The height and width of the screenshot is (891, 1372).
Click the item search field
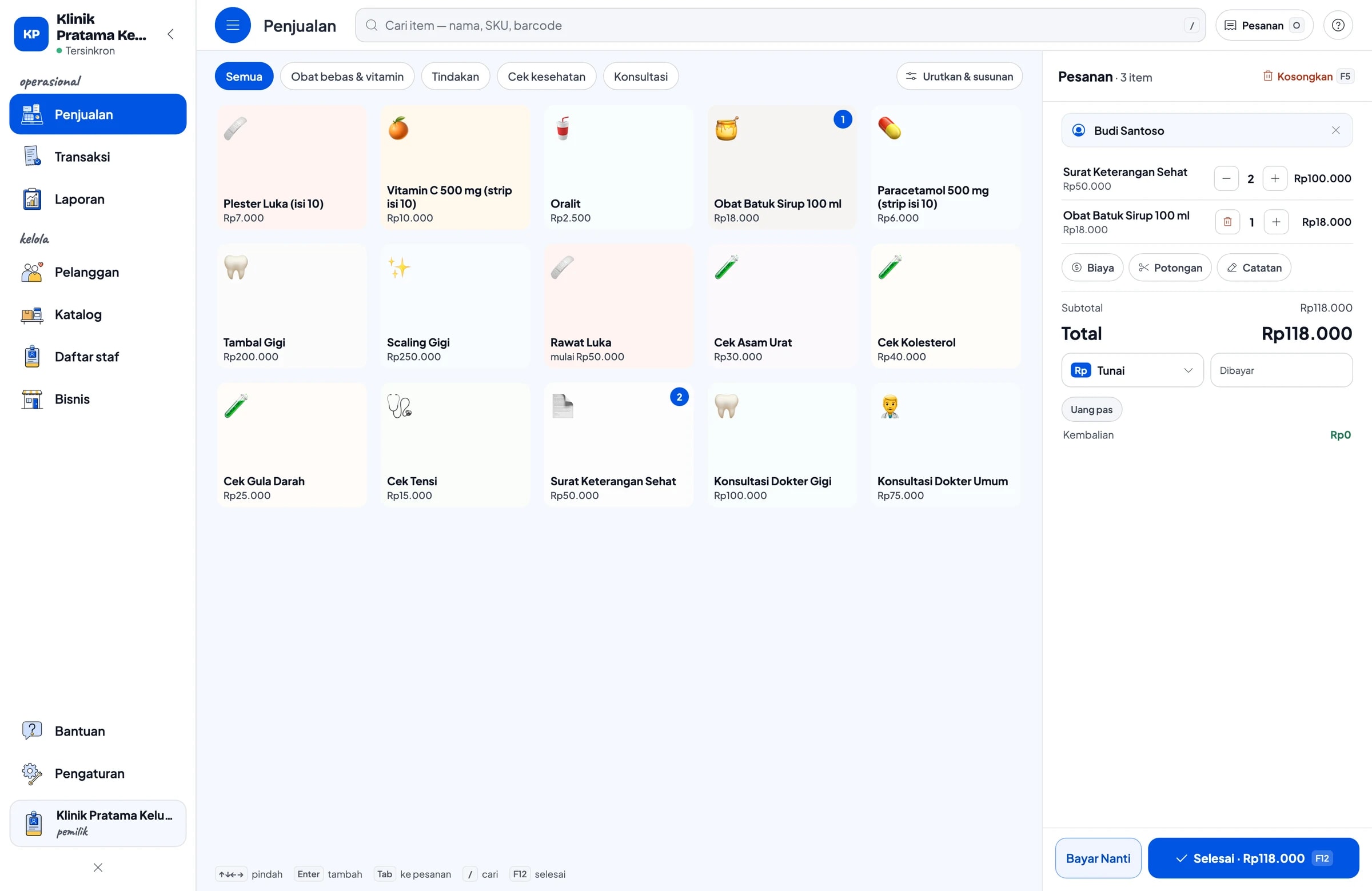coord(780,25)
